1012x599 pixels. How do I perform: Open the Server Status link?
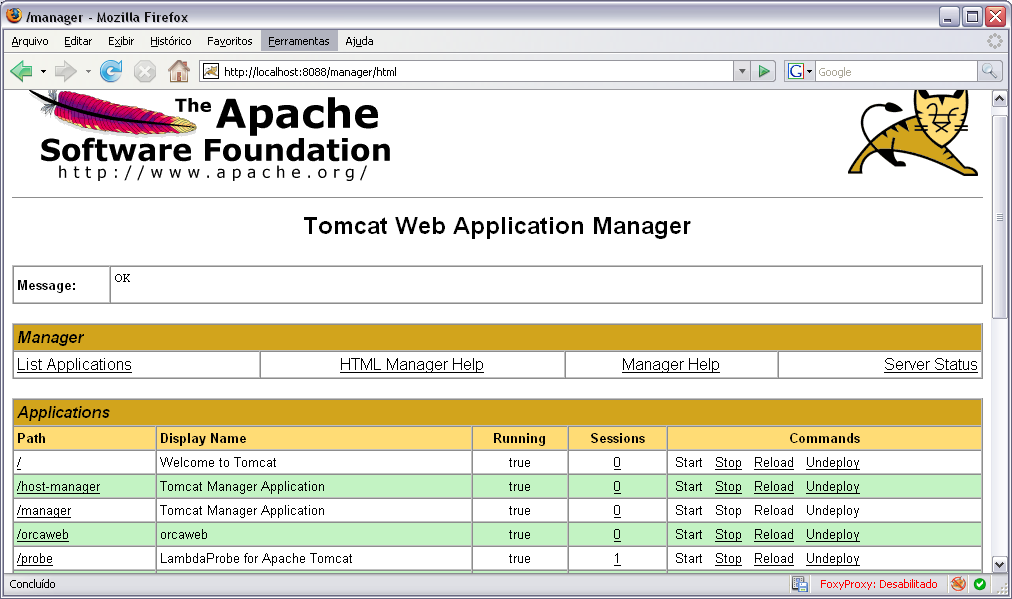click(x=930, y=365)
